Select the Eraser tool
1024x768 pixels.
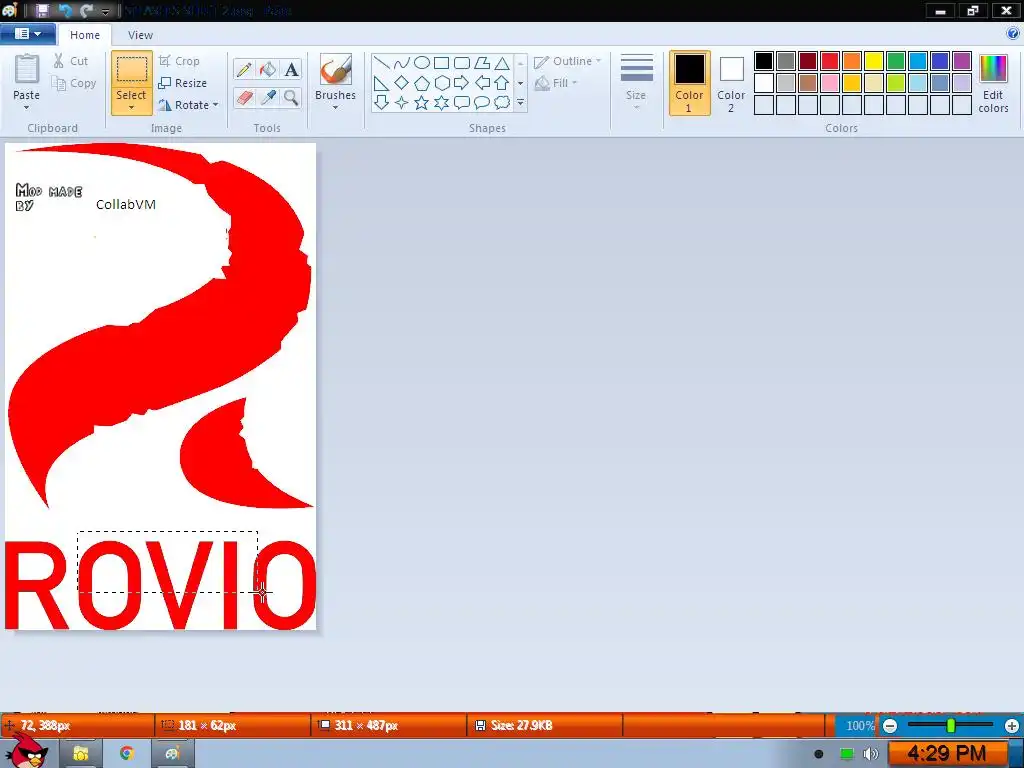click(x=244, y=98)
